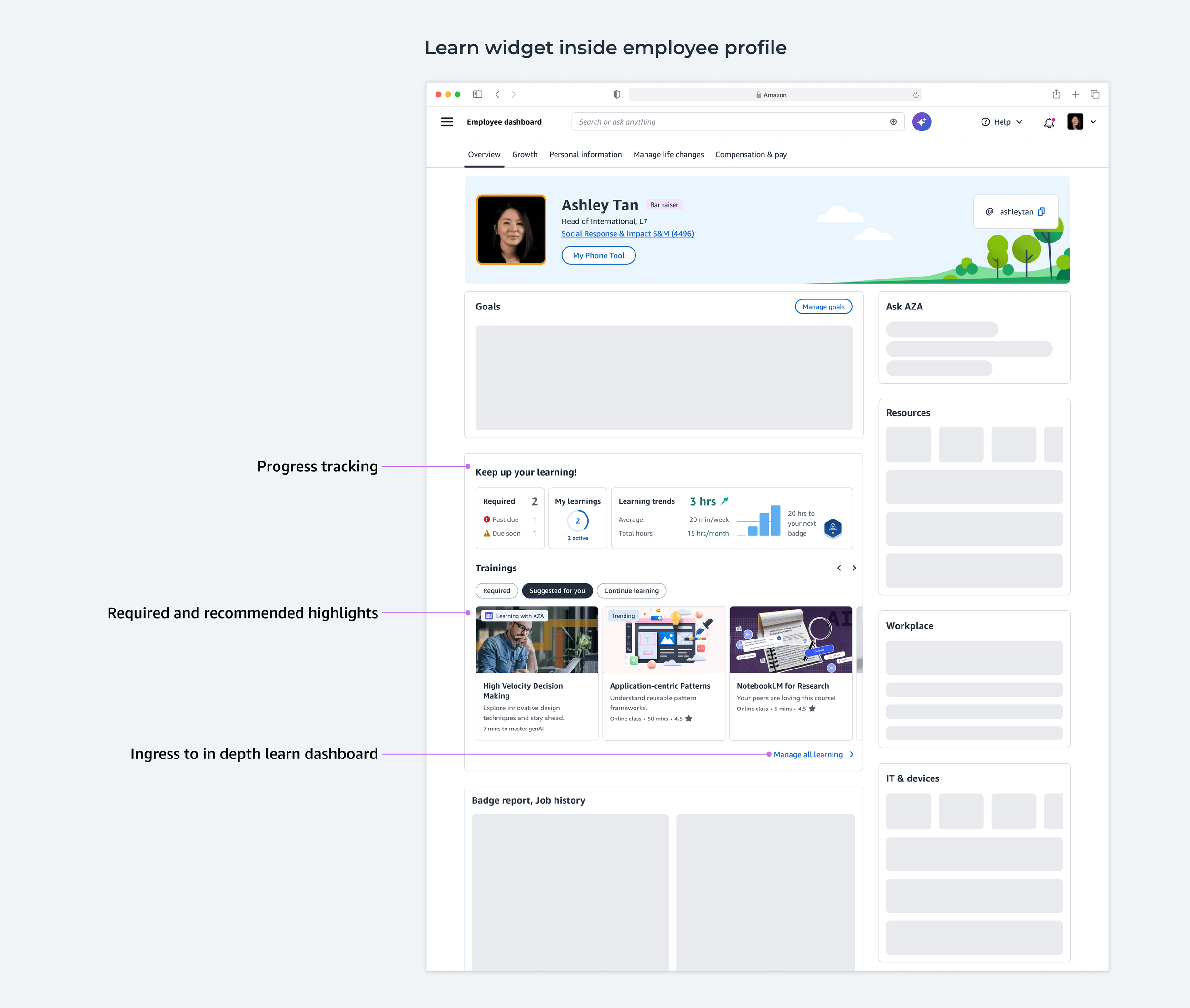Viewport: 1190px width, 1008px height.
Task: Click the Manage goals button
Action: pyautogui.click(x=823, y=307)
